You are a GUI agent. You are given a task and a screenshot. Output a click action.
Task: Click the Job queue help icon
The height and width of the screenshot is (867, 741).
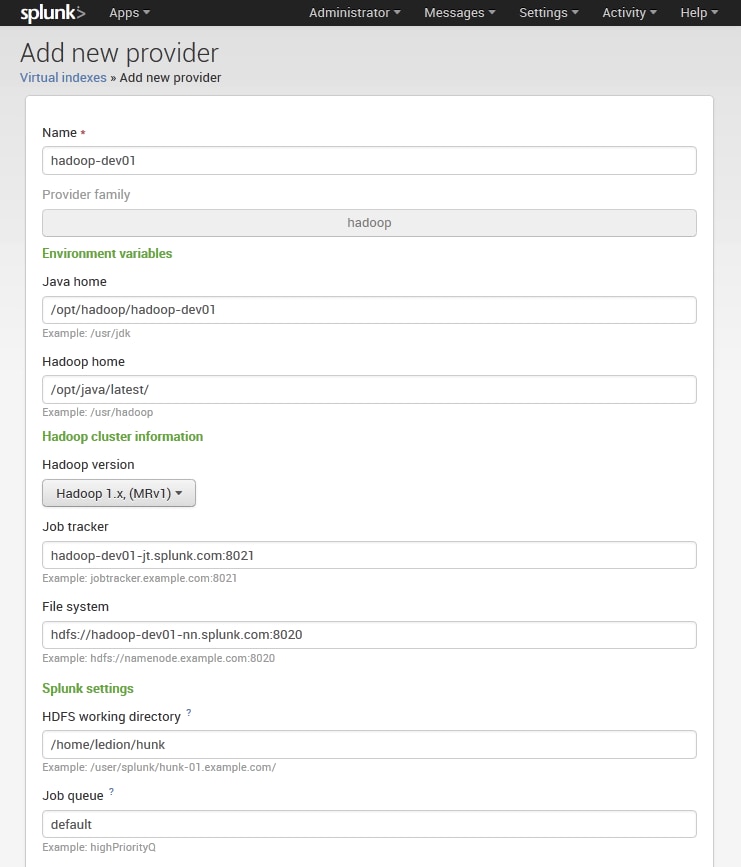tap(111, 792)
